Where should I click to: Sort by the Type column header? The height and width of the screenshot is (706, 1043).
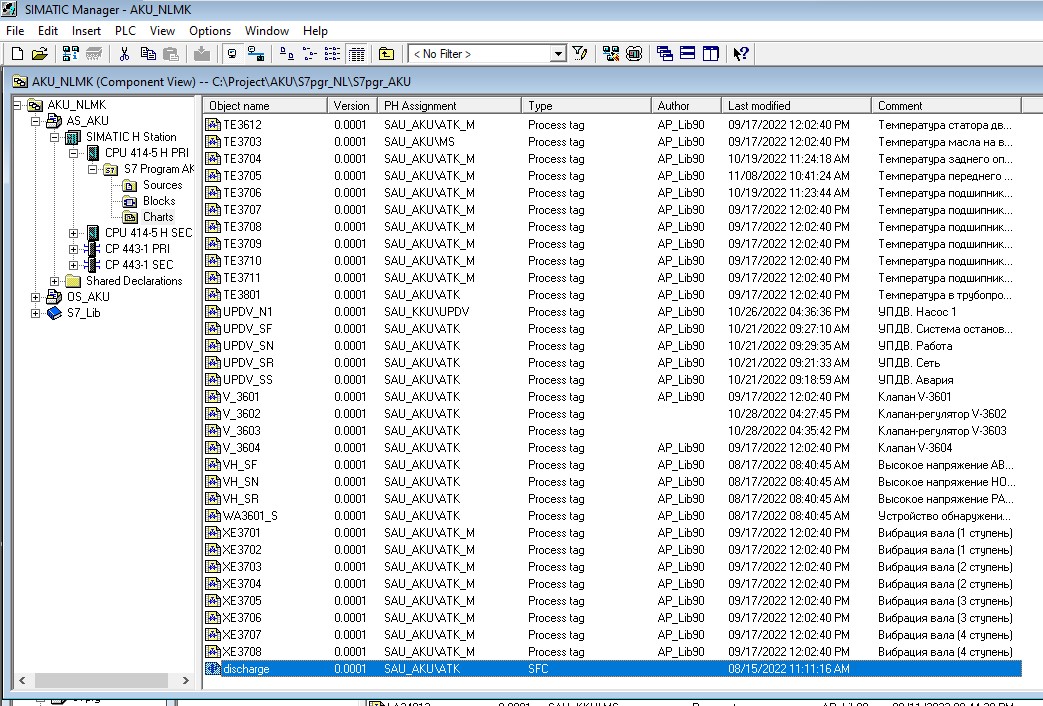click(x=587, y=105)
